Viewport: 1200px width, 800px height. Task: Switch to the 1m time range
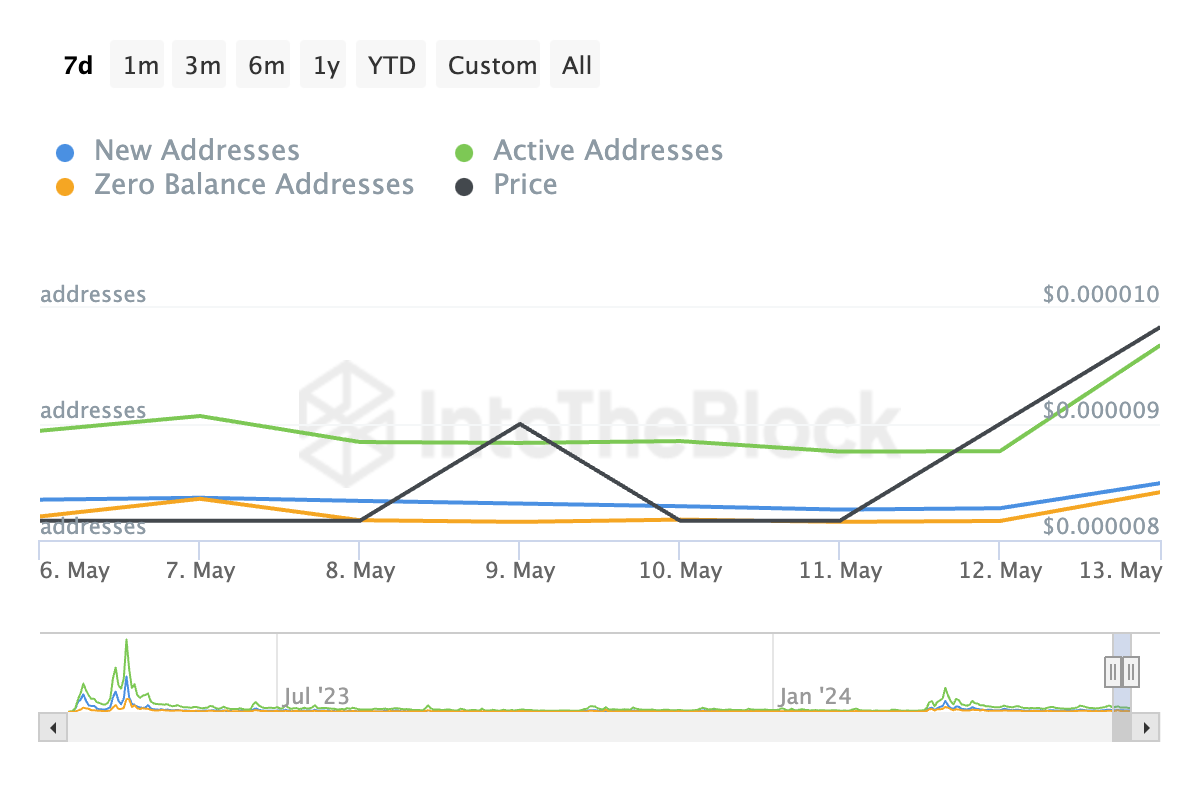click(141, 66)
